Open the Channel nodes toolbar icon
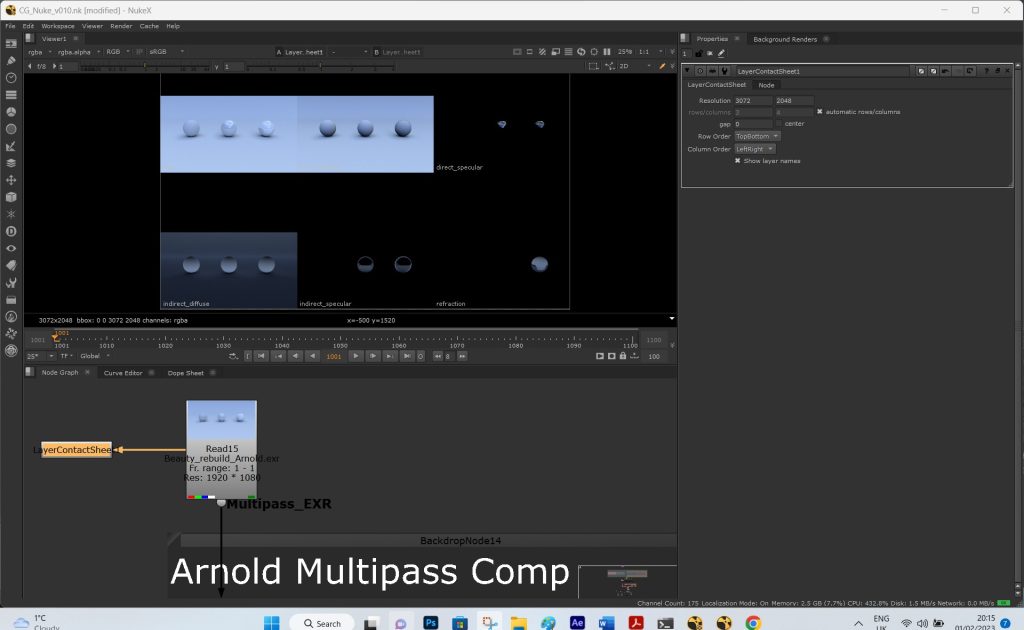This screenshot has width=1024, height=630. (x=11, y=95)
